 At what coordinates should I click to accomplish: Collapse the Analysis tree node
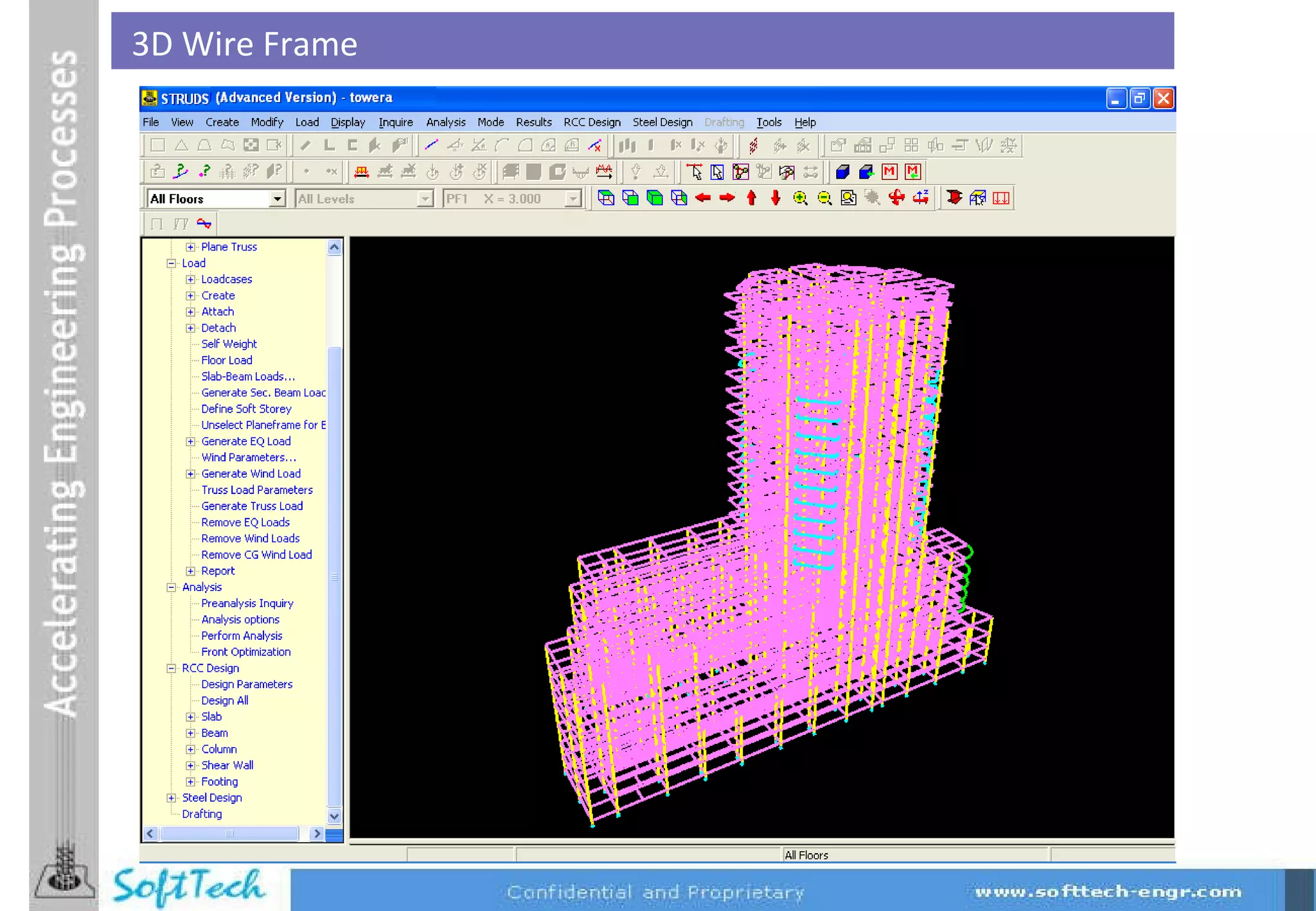pos(171,587)
